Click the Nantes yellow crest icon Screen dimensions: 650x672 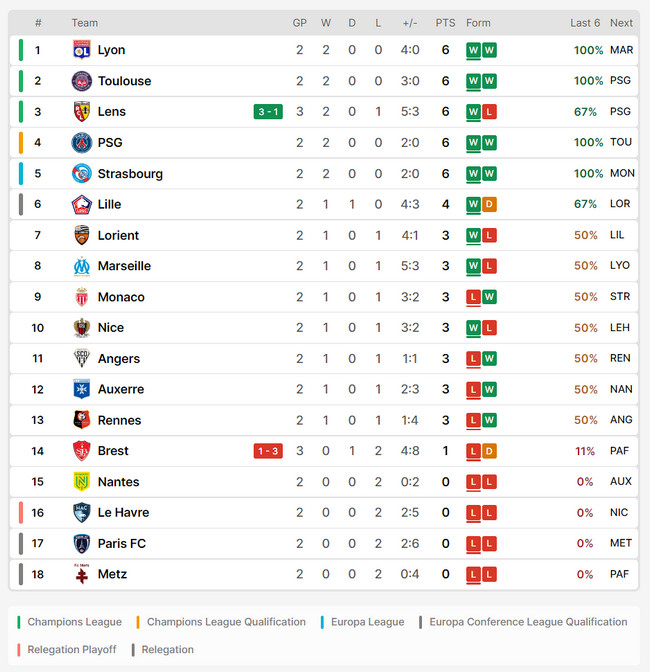tap(81, 482)
